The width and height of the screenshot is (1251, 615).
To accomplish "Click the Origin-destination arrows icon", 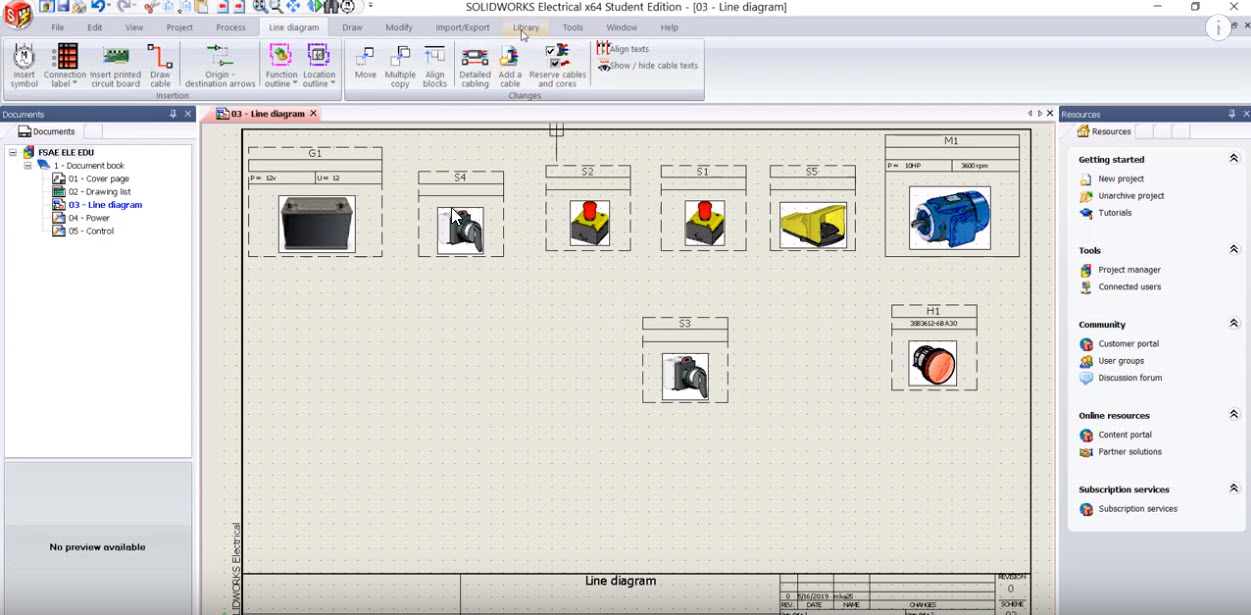I will click(221, 66).
